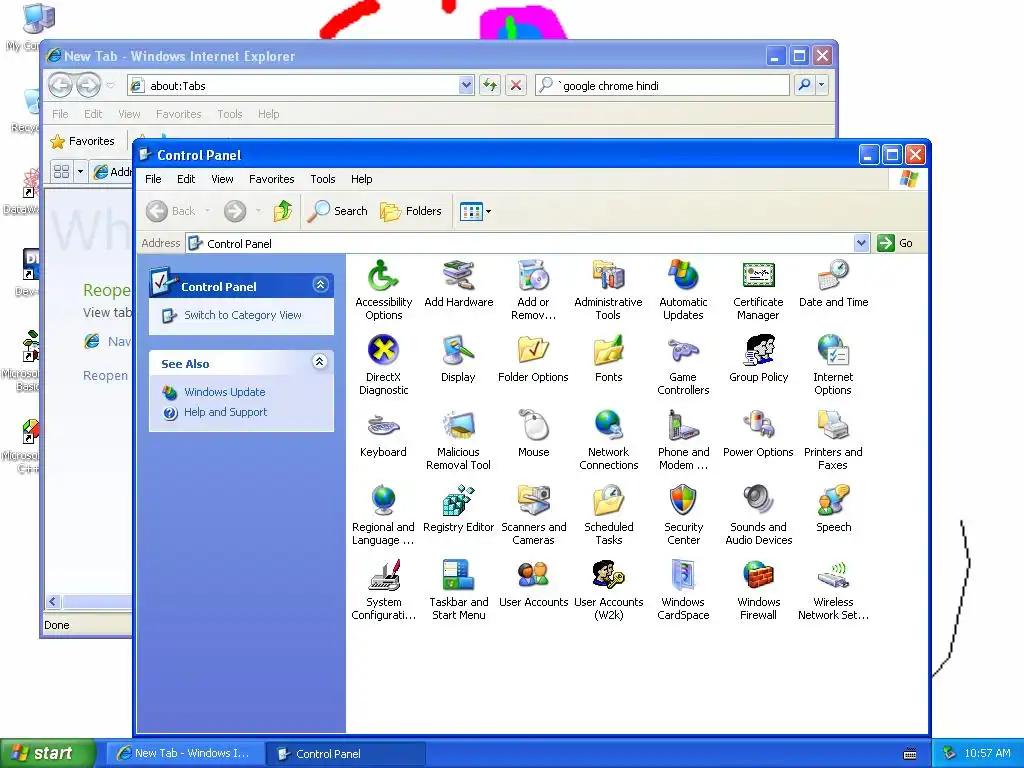Open Control Panel Help menu
This screenshot has width=1024, height=768.
pyautogui.click(x=361, y=179)
